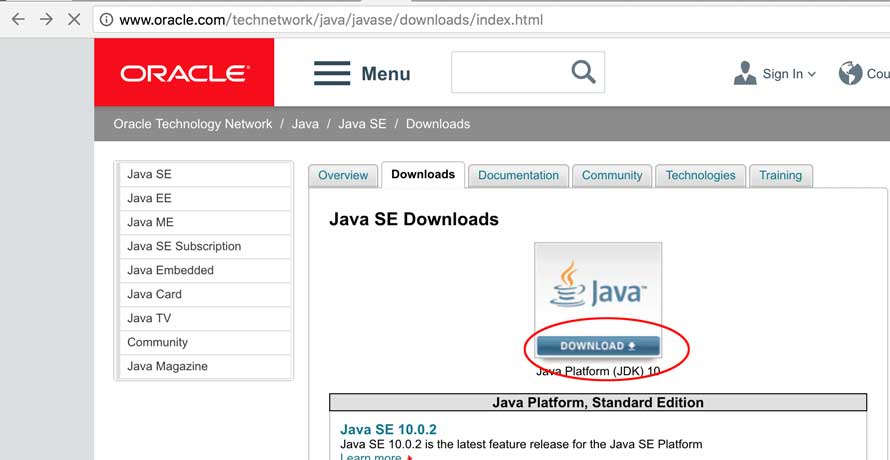Open the Technologies tab
Image resolution: width=890 pixels, height=460 pixels.
click(700, 175)
